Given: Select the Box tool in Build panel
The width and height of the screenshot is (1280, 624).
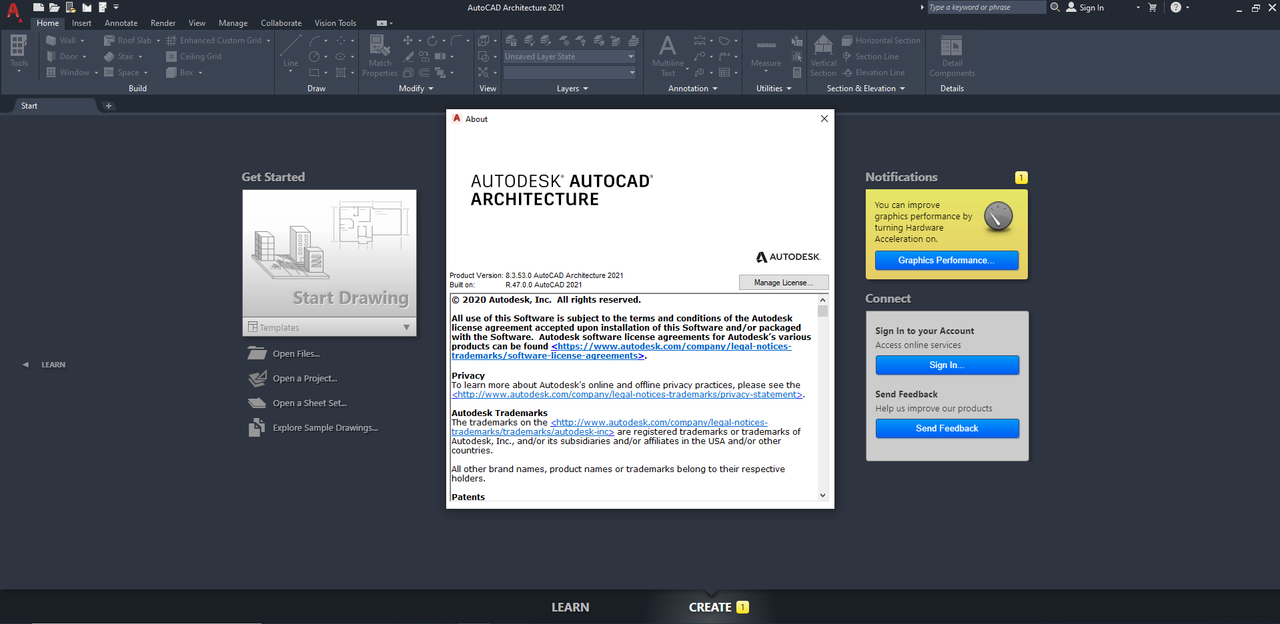Looking at the screenshot, I should (179, 72).
